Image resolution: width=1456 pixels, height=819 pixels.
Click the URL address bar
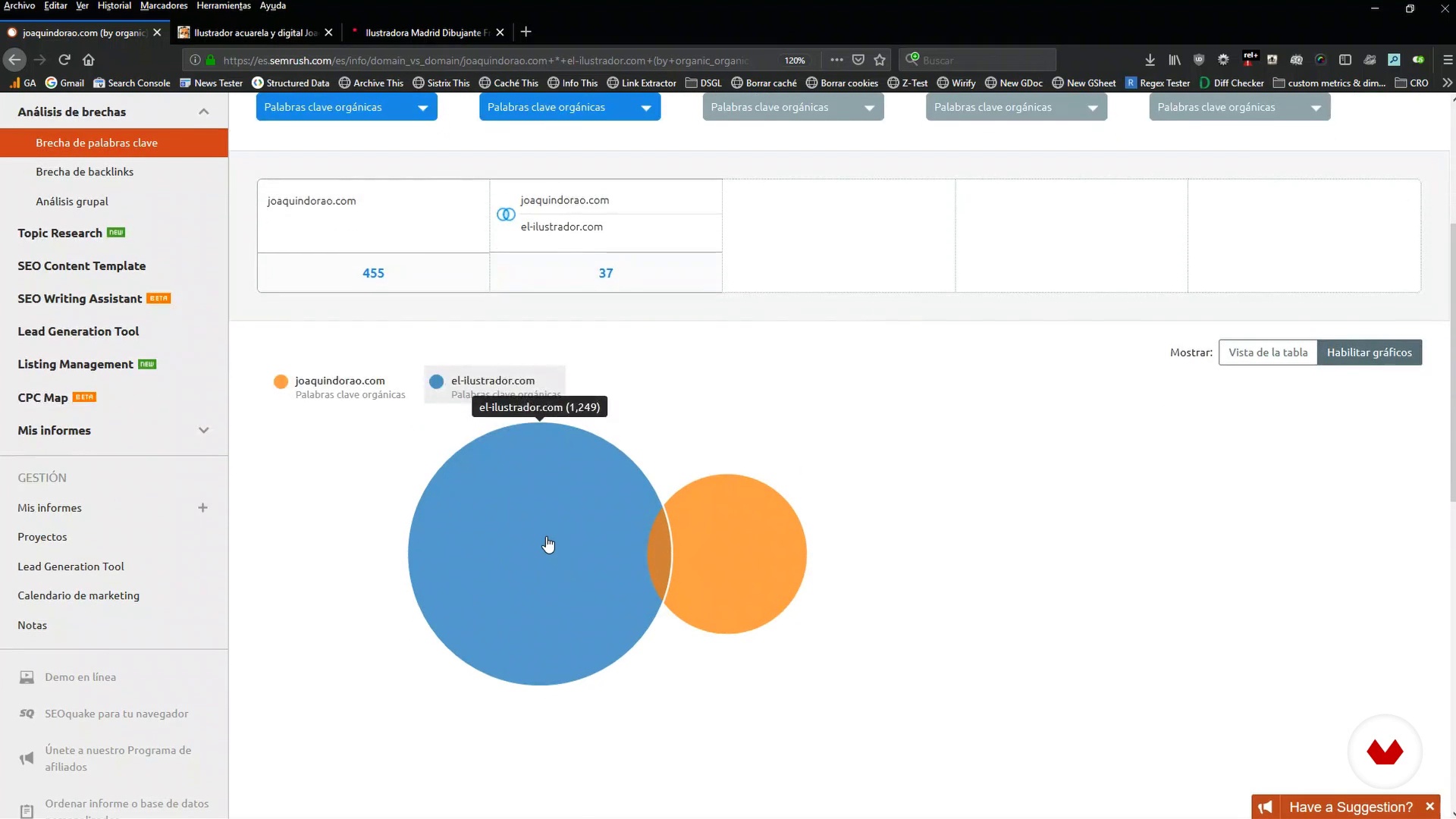point(485,60)
